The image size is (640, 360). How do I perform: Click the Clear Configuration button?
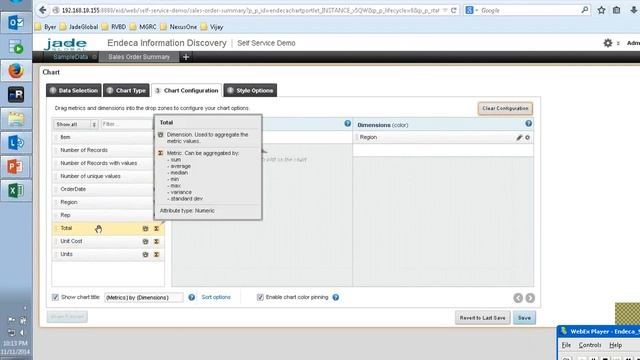click(x=505, y=109)
